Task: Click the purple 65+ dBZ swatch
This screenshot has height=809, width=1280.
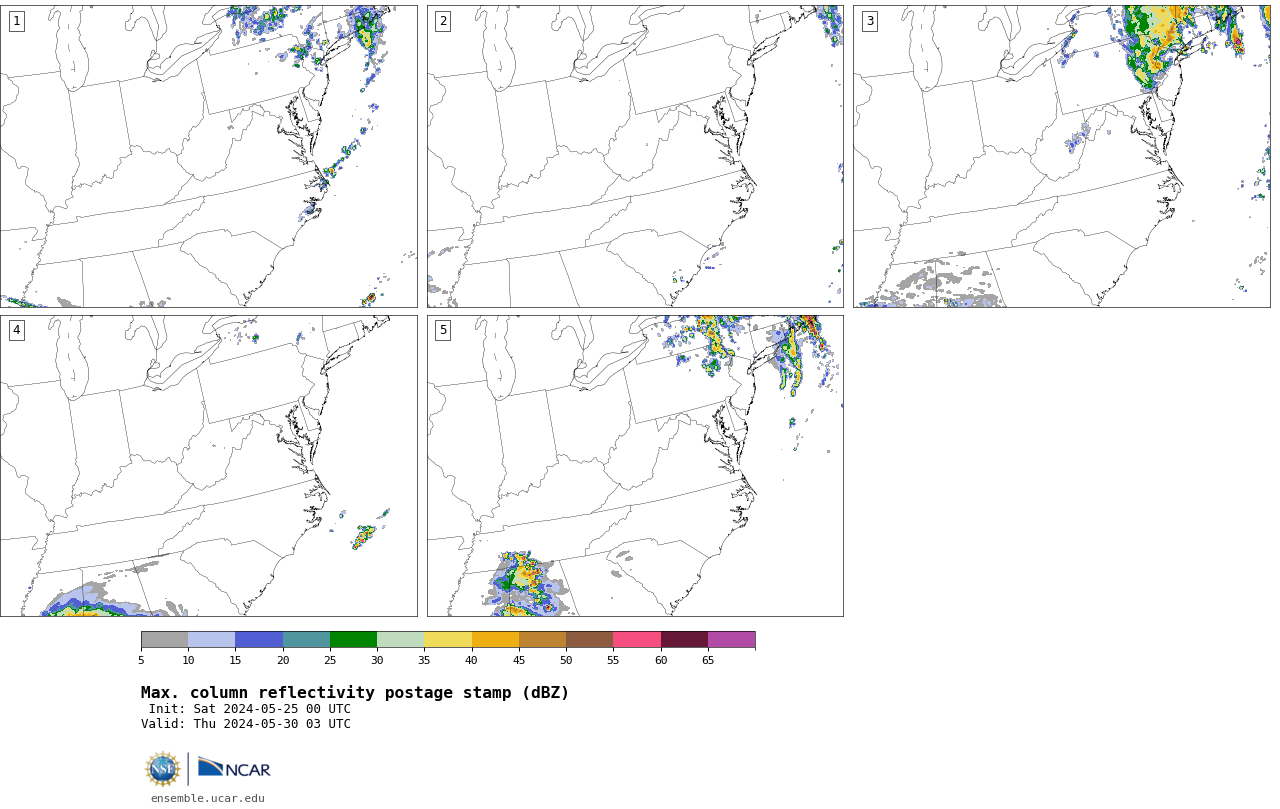Action: tap(731, 640)
